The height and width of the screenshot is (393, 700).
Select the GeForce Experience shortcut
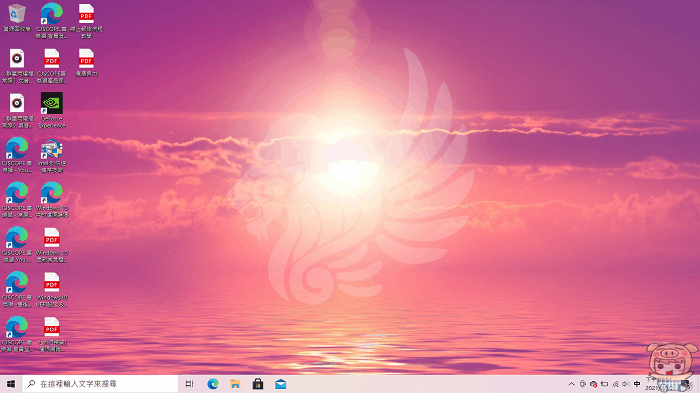pyautogui.click(x=52, y=110)
